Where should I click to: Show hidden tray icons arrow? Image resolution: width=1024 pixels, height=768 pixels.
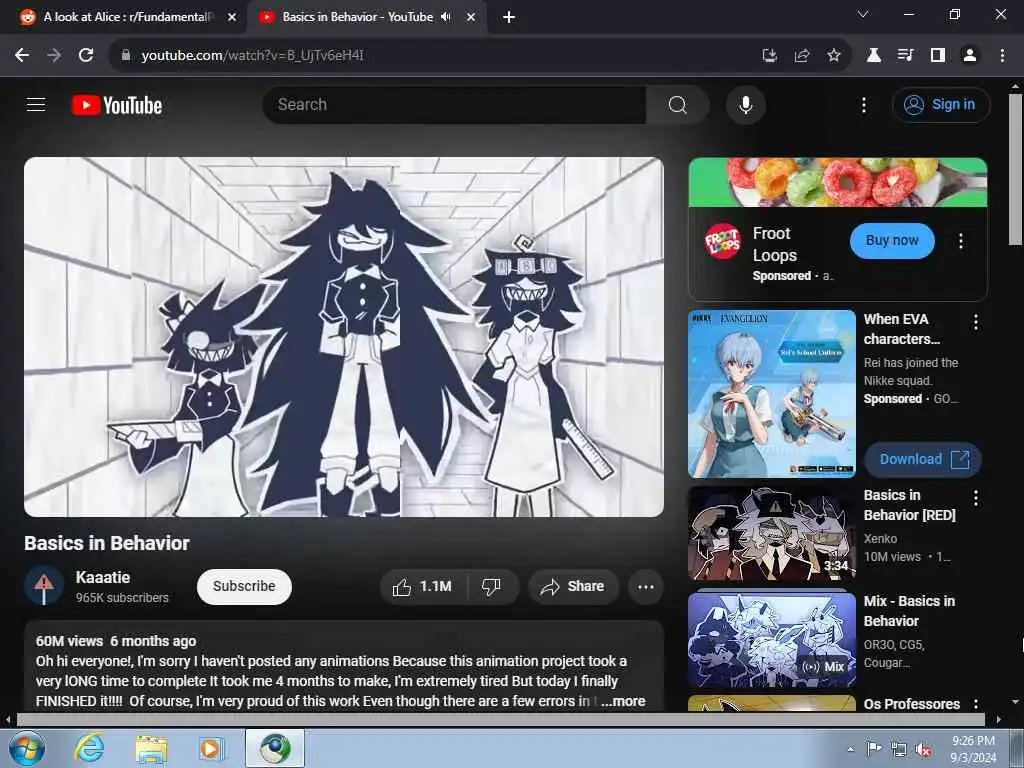tap(850, 749)
